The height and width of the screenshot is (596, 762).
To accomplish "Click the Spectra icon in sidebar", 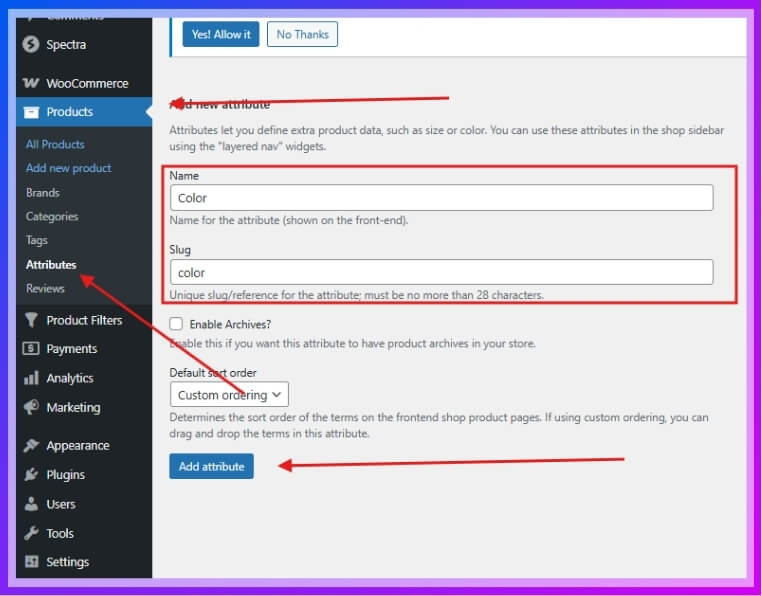I will [x=30, y=44].
